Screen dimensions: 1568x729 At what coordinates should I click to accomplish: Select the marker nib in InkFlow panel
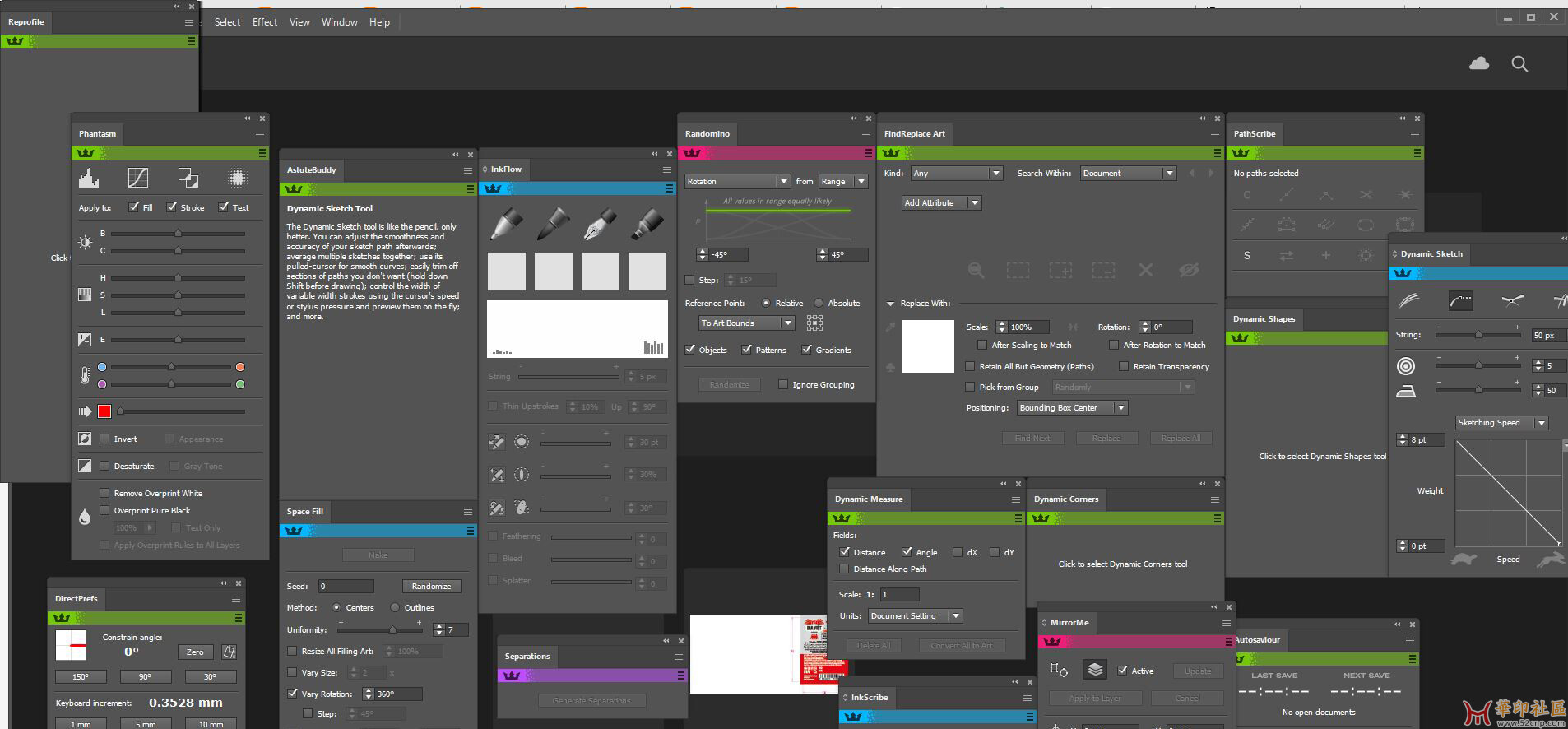pos(647,224)
